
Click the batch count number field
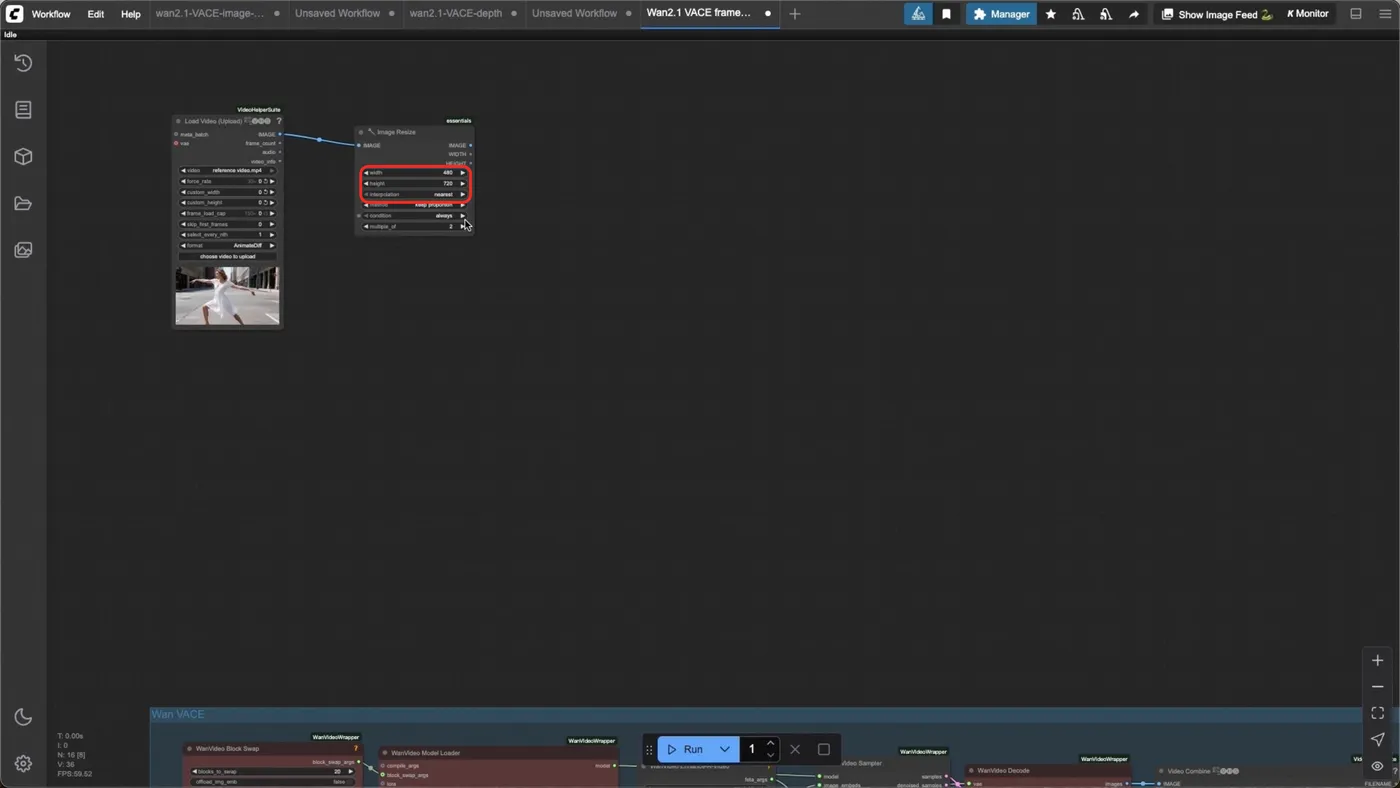tap(752, 749)
